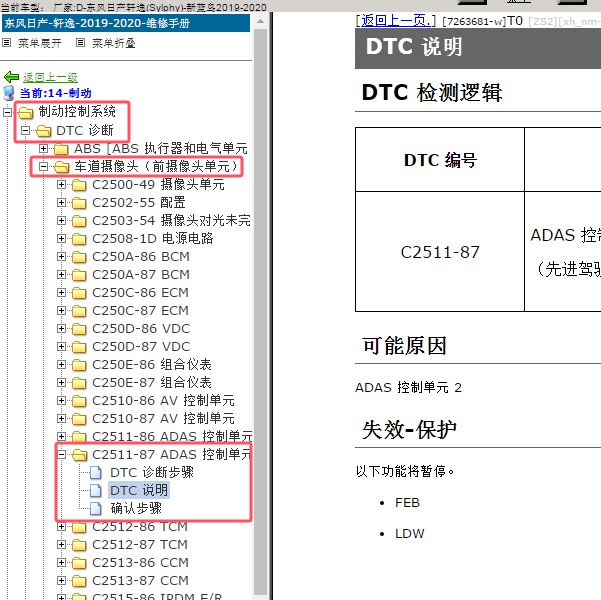The image size is (601, 600).
Task: Select the C2508-1D 电源电路 entry
Action: [153, 239]
